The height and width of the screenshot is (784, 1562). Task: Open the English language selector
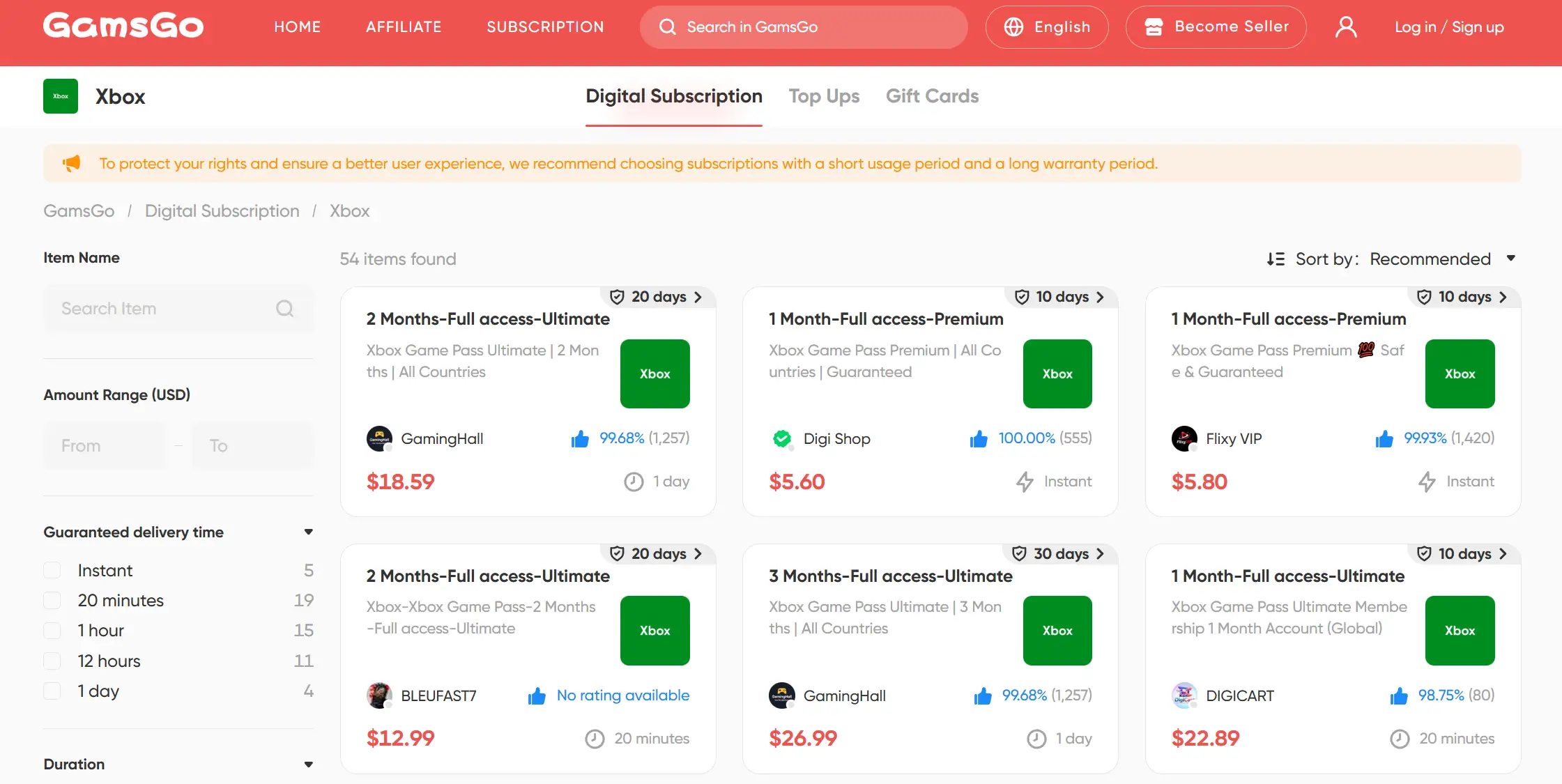pyautogui.click(x=1047, y=27)
